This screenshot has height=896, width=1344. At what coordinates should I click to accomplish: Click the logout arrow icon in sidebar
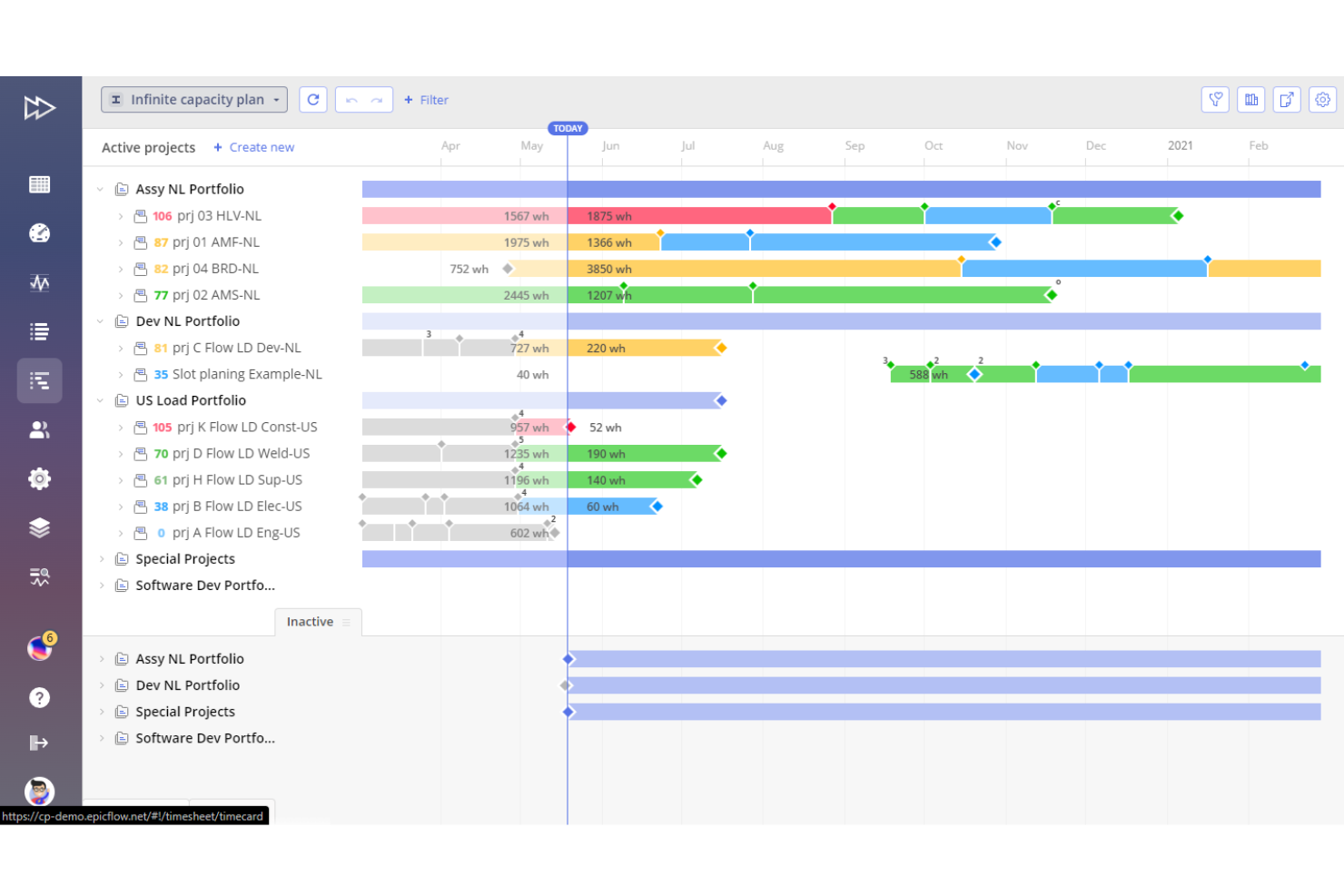tap(39, 743)
